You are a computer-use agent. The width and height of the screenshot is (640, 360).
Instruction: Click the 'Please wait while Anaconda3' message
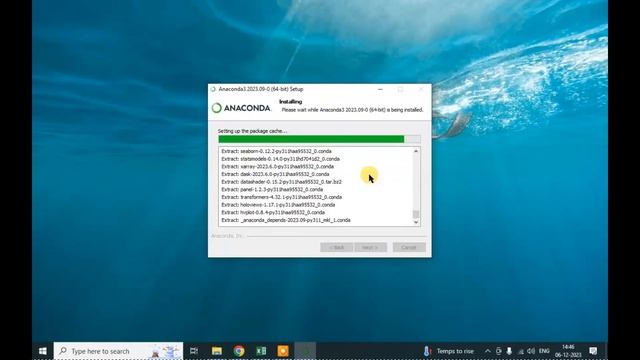352,110
